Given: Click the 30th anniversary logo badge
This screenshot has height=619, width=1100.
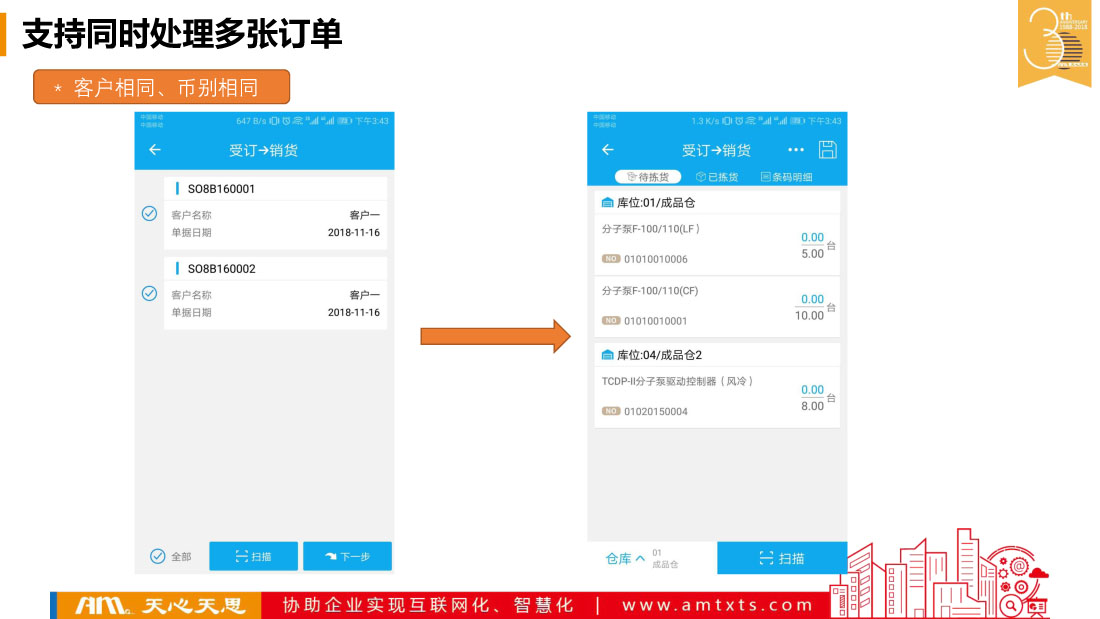Looking at the screenshot, I should pos(1054,44).
